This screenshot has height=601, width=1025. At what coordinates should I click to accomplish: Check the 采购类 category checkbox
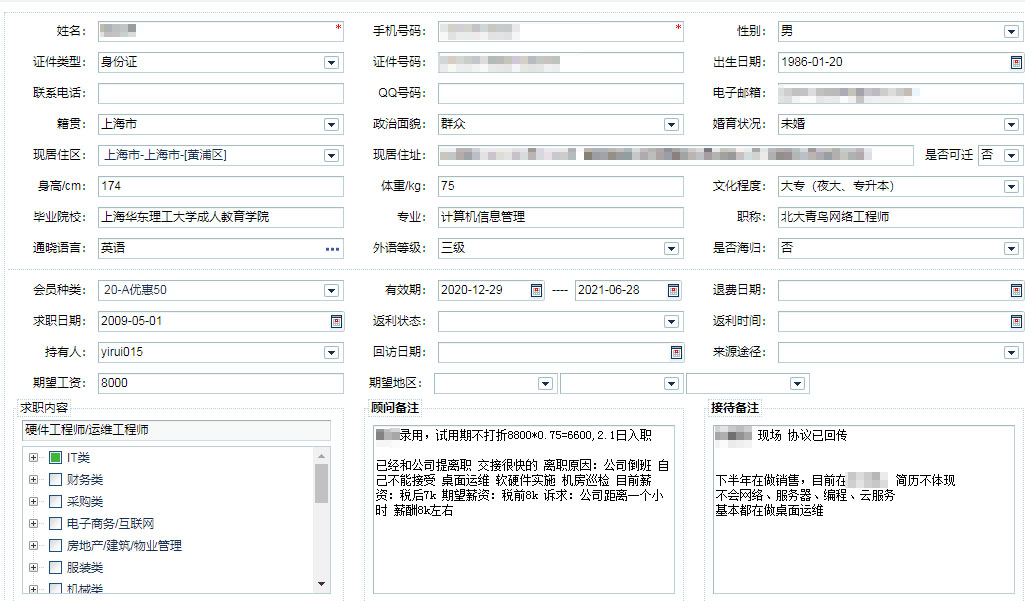[56, 502]
